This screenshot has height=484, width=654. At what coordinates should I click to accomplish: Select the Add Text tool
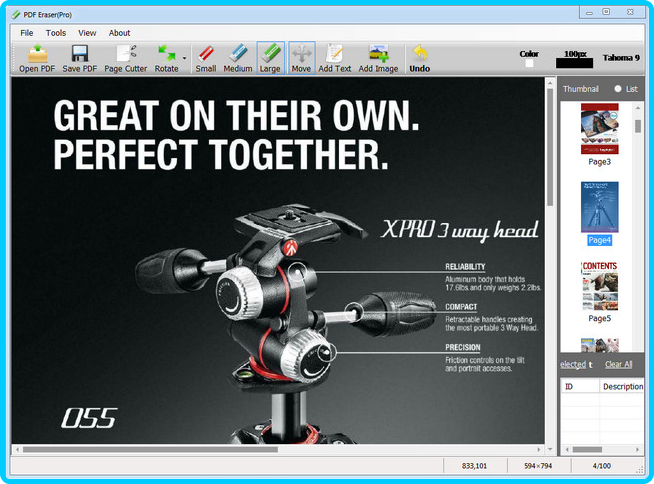335,58
